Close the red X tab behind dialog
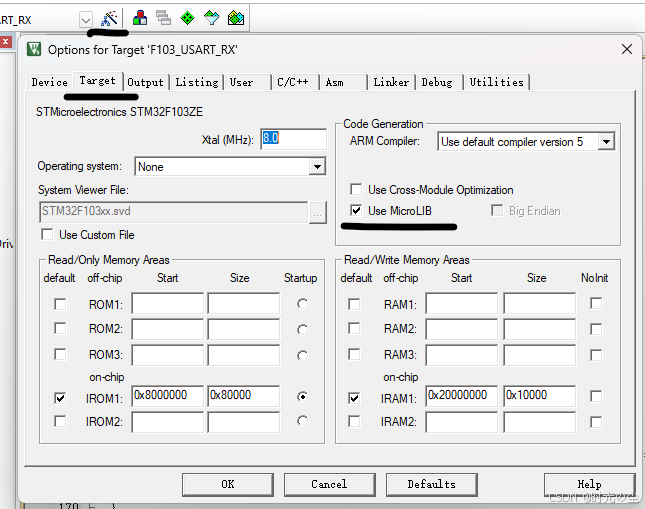 pyautogui.click(x=5, y=42)
